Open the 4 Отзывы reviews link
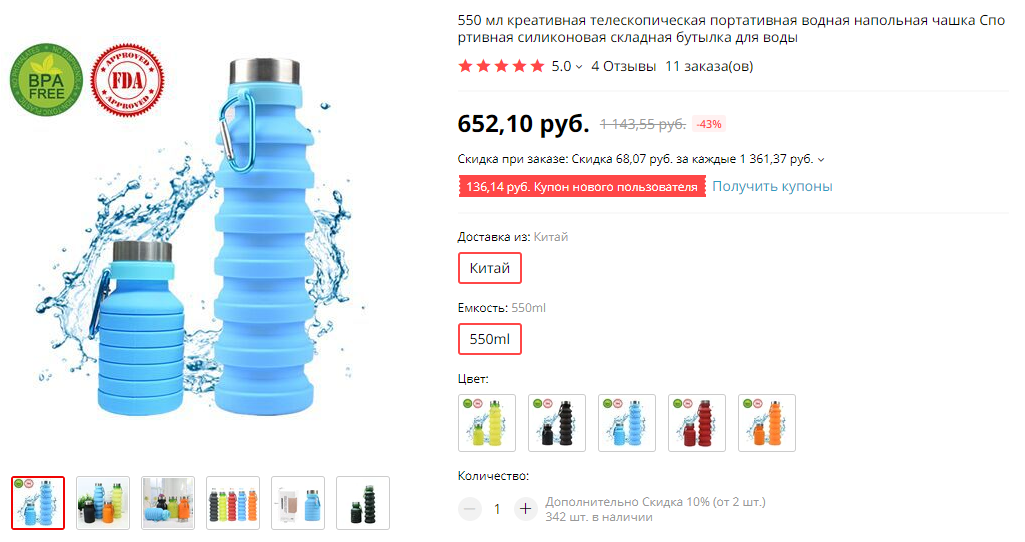Viewport: 1025px width, 542px height. tap(624, 66)
